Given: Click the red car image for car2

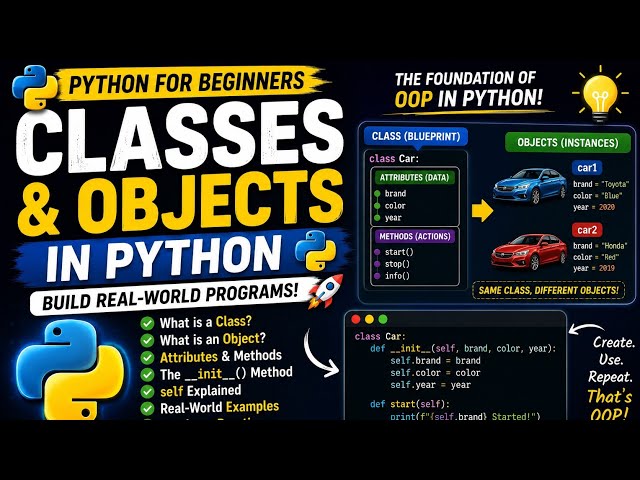Looking at the screenshot, I should tap(529, 251).
